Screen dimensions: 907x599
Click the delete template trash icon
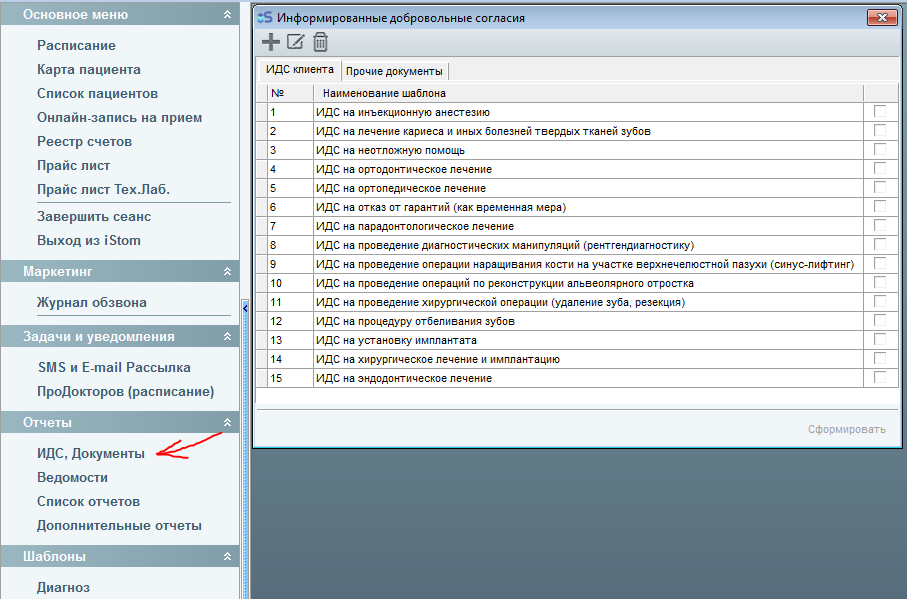320,42
